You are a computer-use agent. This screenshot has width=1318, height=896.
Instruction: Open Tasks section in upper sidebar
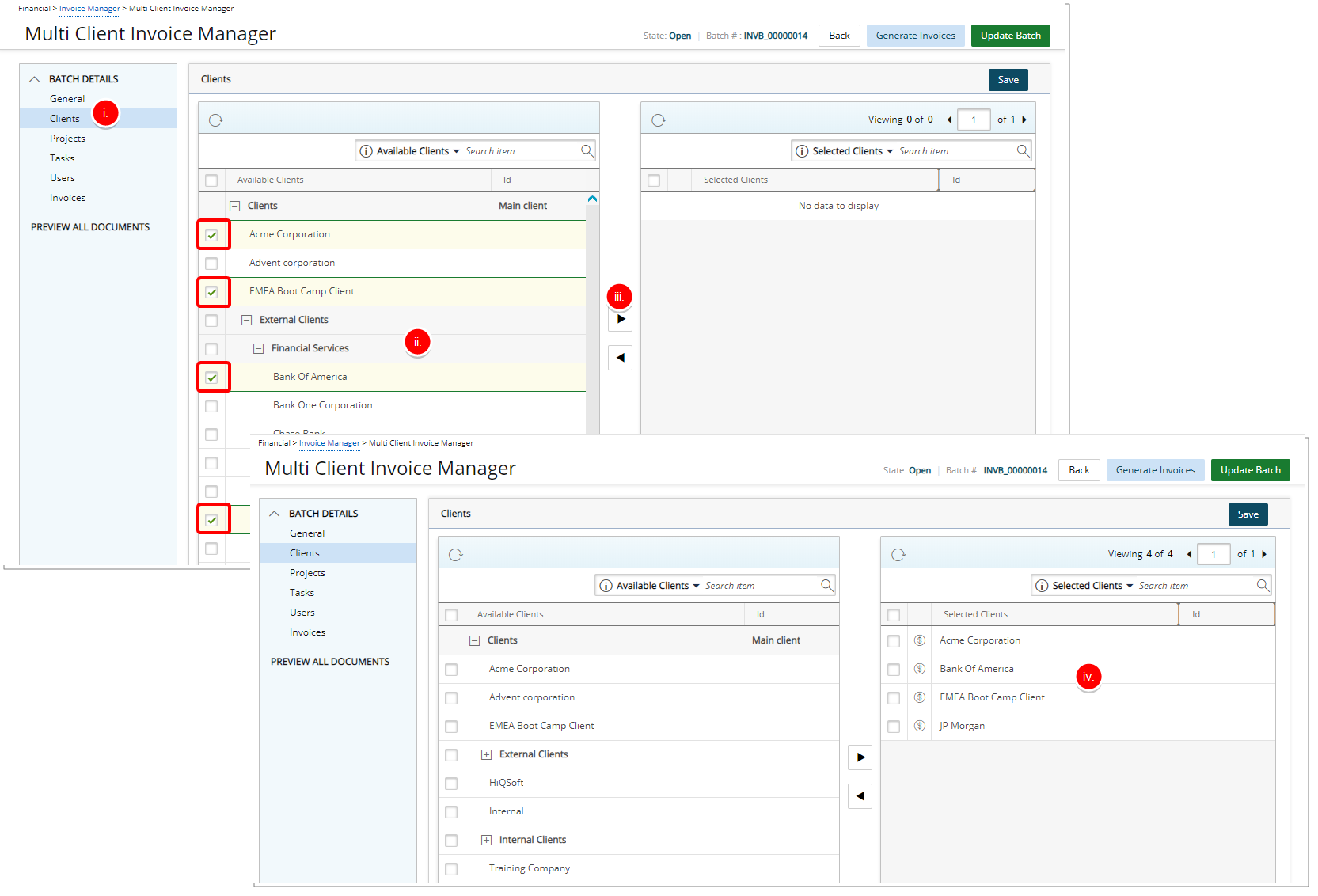(62, 158)
